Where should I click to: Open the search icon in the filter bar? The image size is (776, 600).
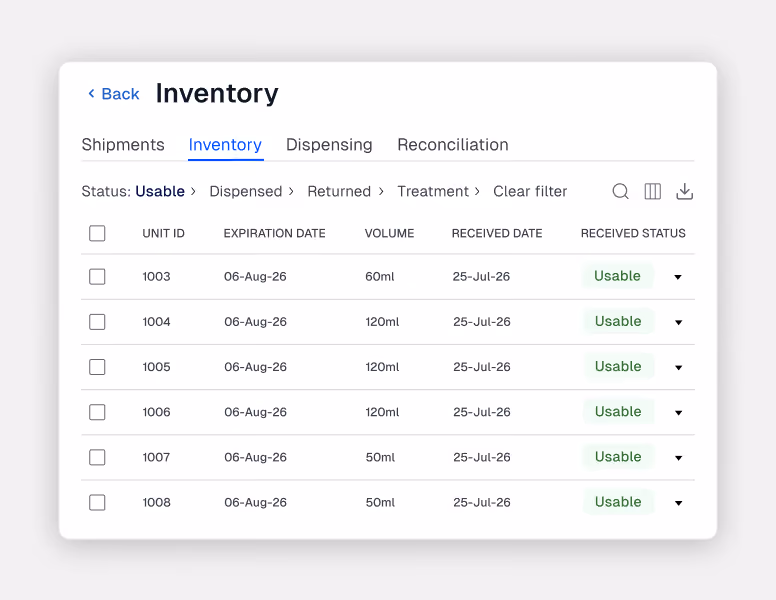coord(621,191)
